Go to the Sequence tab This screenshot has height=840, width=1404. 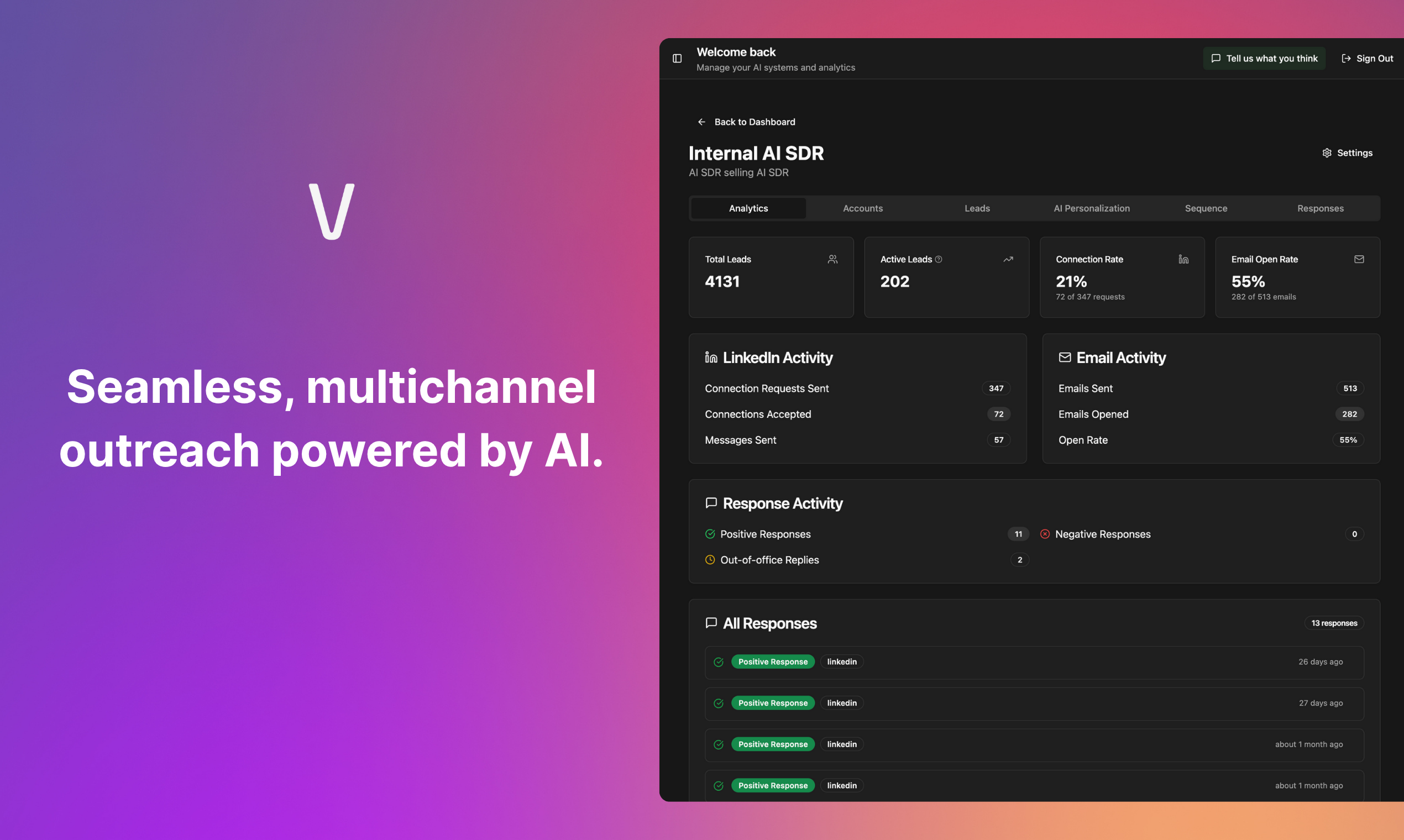[1206, 208]
